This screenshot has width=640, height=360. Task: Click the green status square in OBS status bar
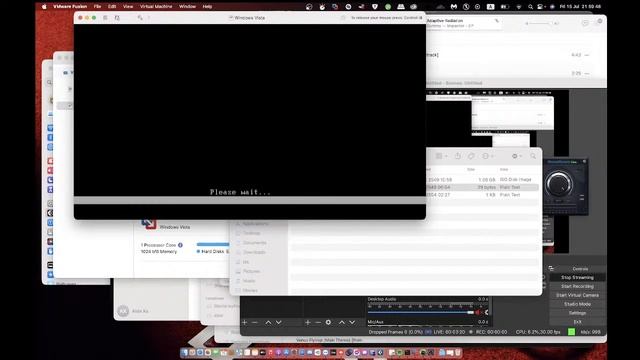pos(571,332)
